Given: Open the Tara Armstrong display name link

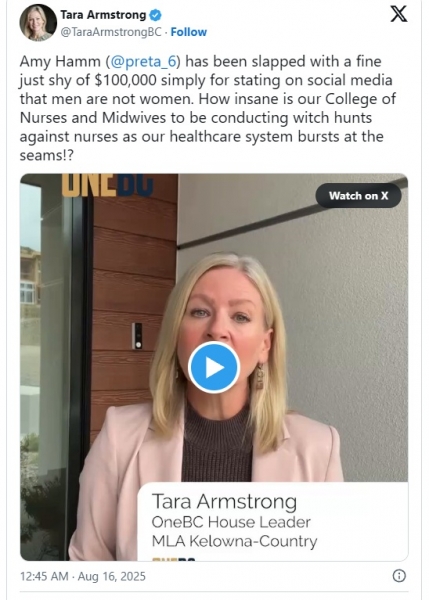Looking at the screenshot, I should pyautogui.click(x=103, y=15).
